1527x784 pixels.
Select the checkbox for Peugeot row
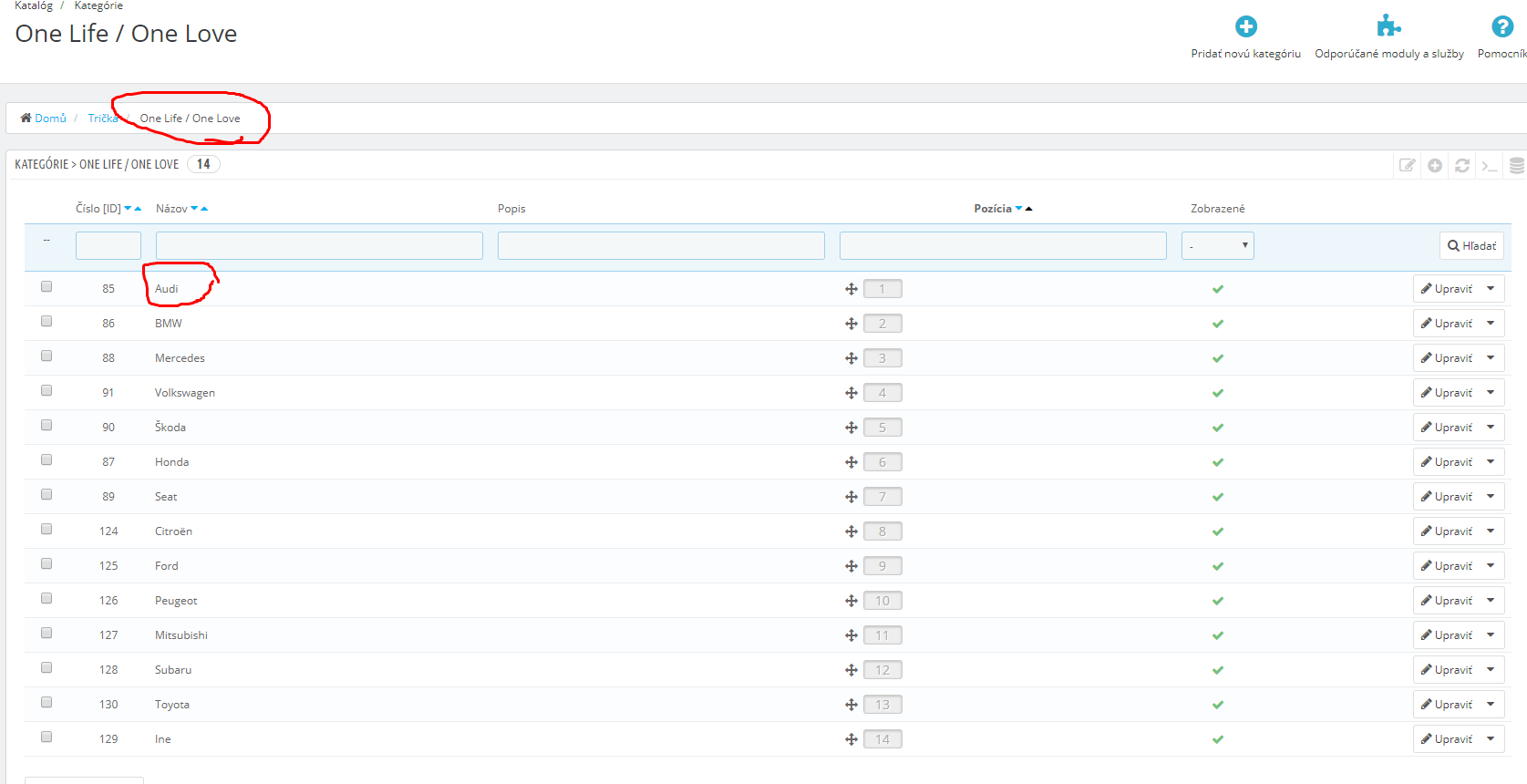pos(46,598)
